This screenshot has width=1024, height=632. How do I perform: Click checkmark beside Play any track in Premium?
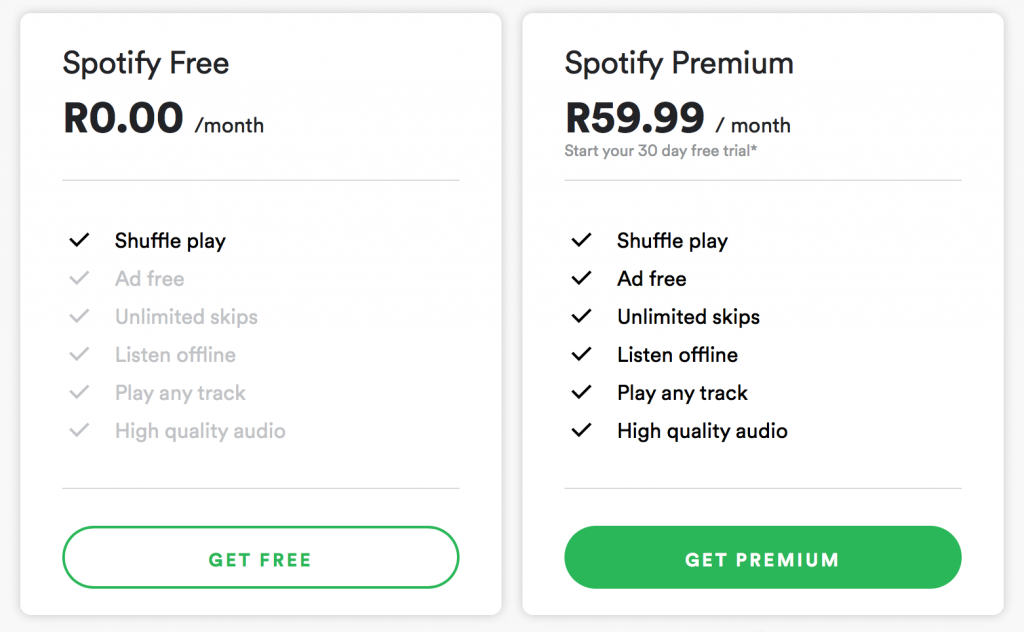point(581,393)
